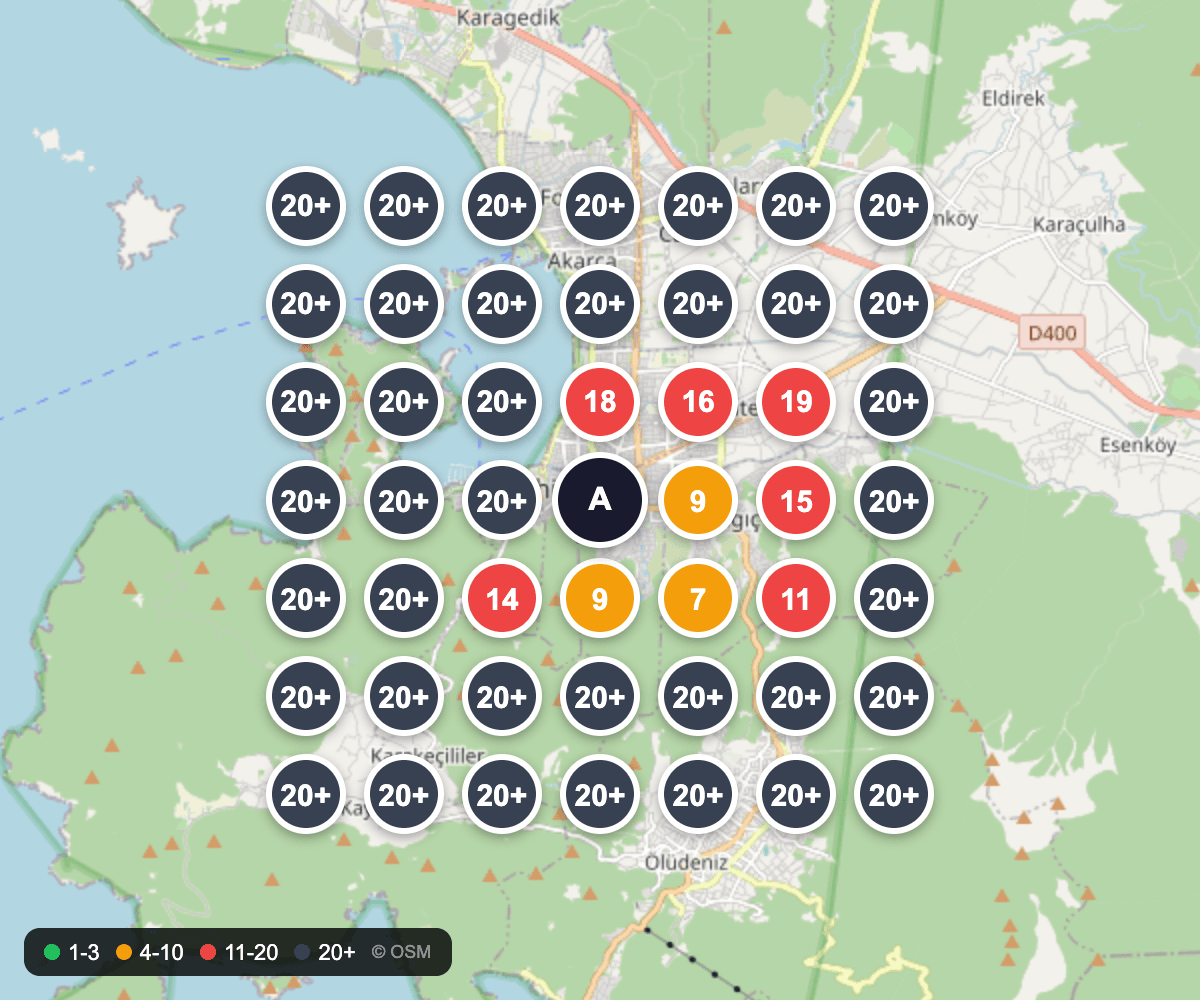
Task: Click the orange 9 marker right of A
Action: 698,500
